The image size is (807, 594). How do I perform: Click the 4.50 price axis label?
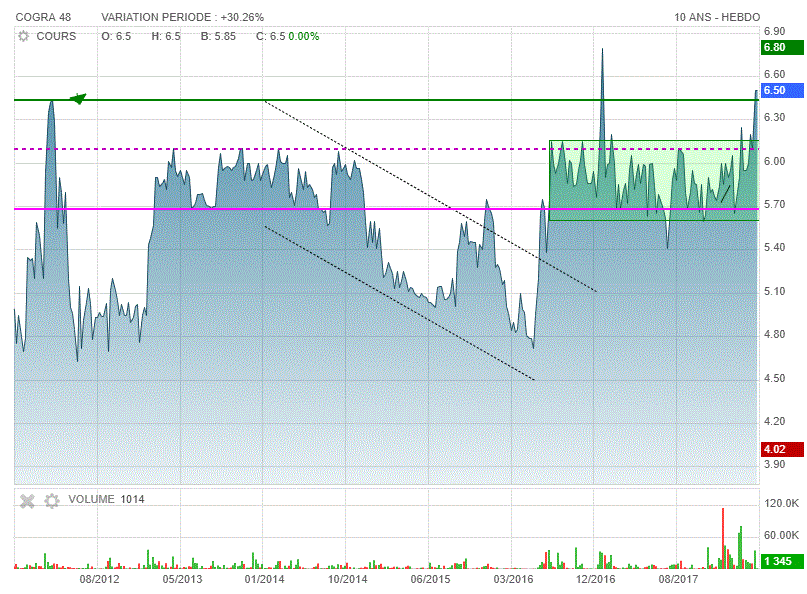(x=775, y=379)
